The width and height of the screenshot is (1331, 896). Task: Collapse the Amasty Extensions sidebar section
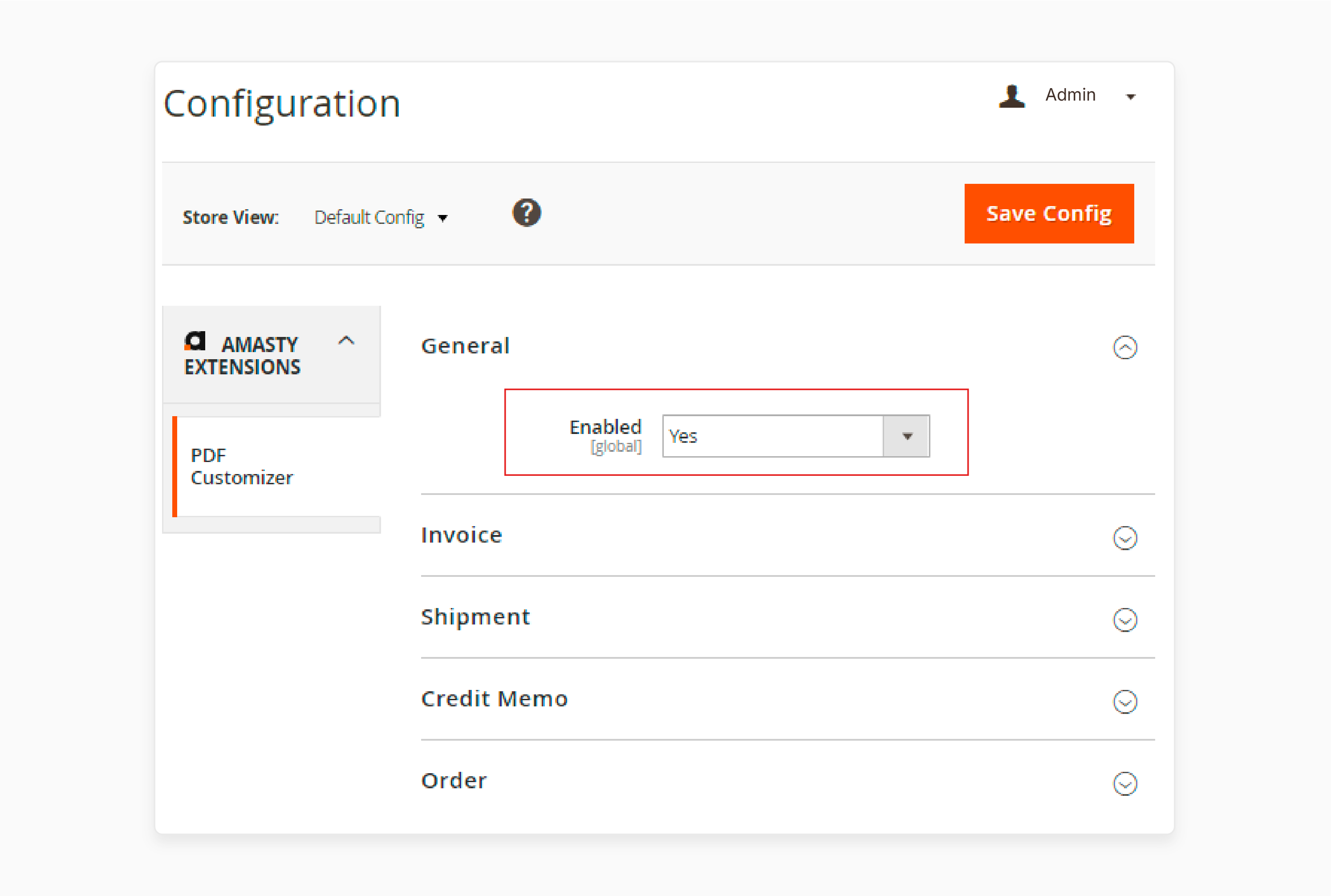[x=346, y=341]
